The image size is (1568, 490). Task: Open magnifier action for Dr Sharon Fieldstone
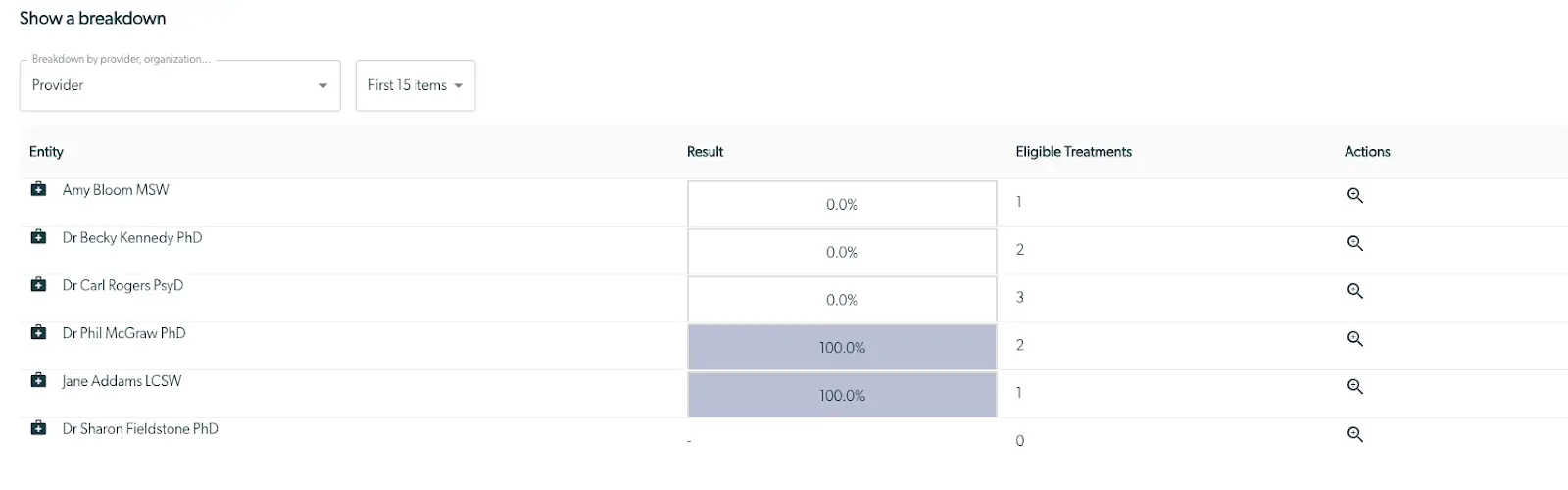(x=1354, y=435)
